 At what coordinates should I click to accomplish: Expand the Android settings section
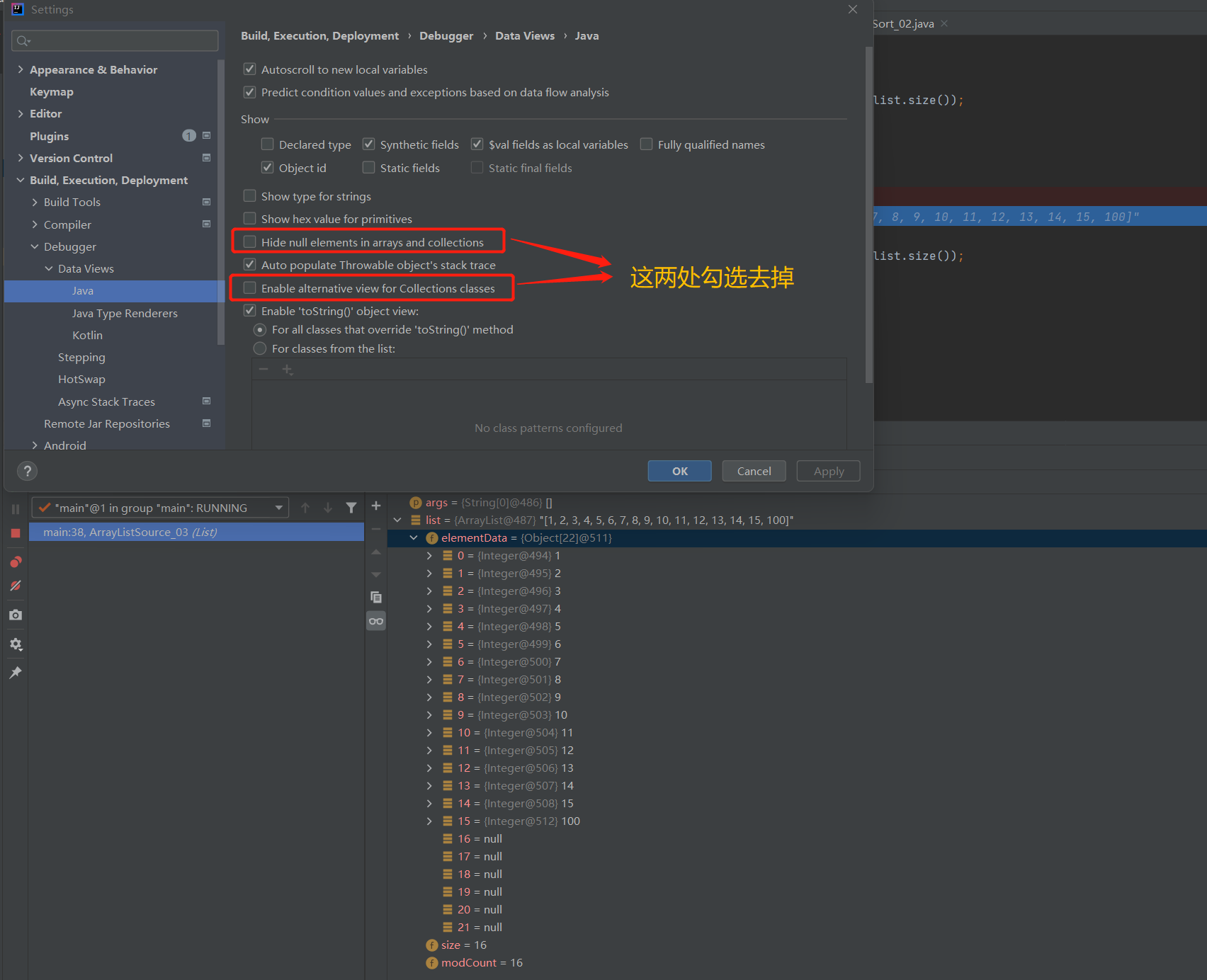[x=35, y=445]
